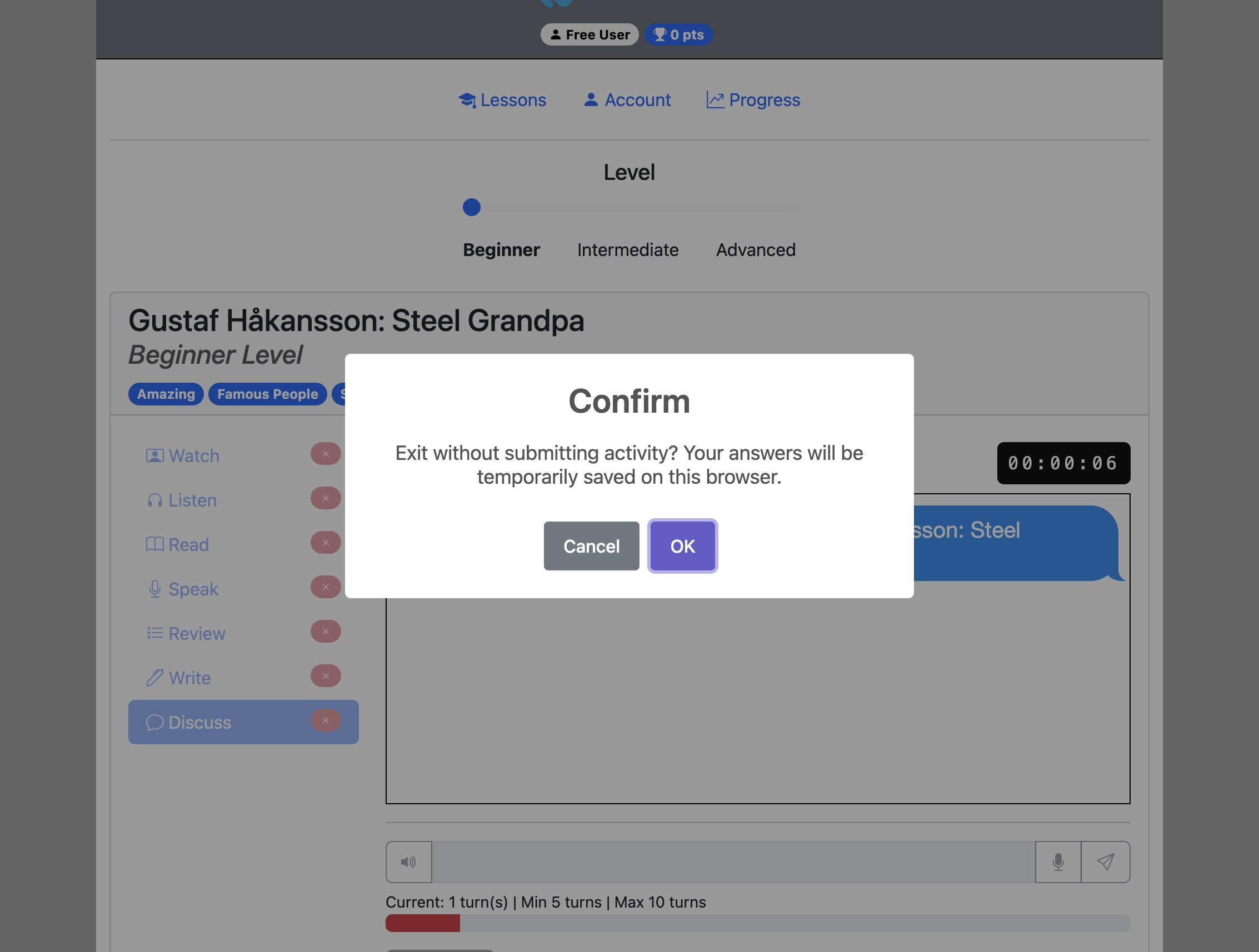
Task: Send message with the paper plane button
Action: coord(1105,861)
